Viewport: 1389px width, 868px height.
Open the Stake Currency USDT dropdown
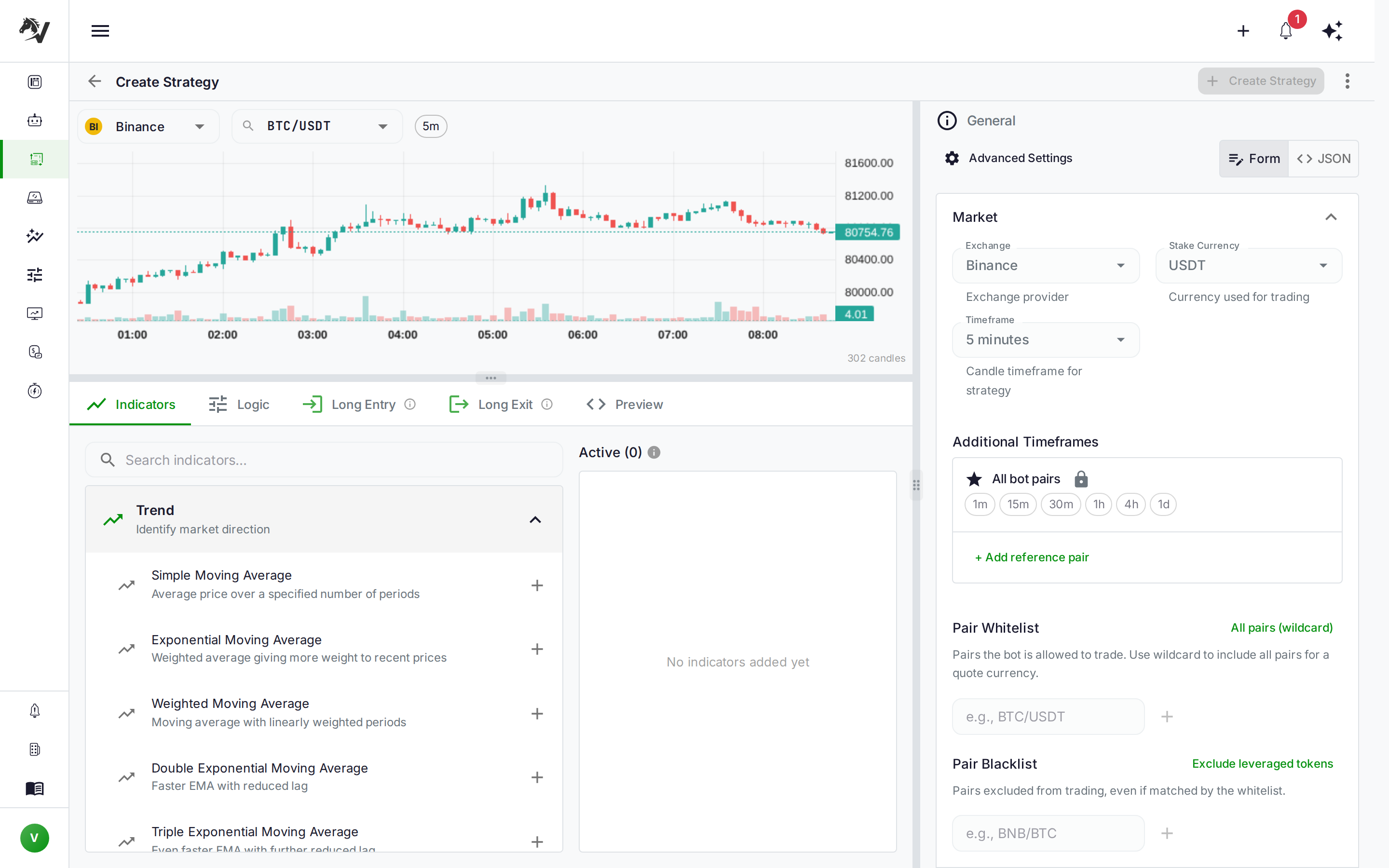pos(1249,265)
